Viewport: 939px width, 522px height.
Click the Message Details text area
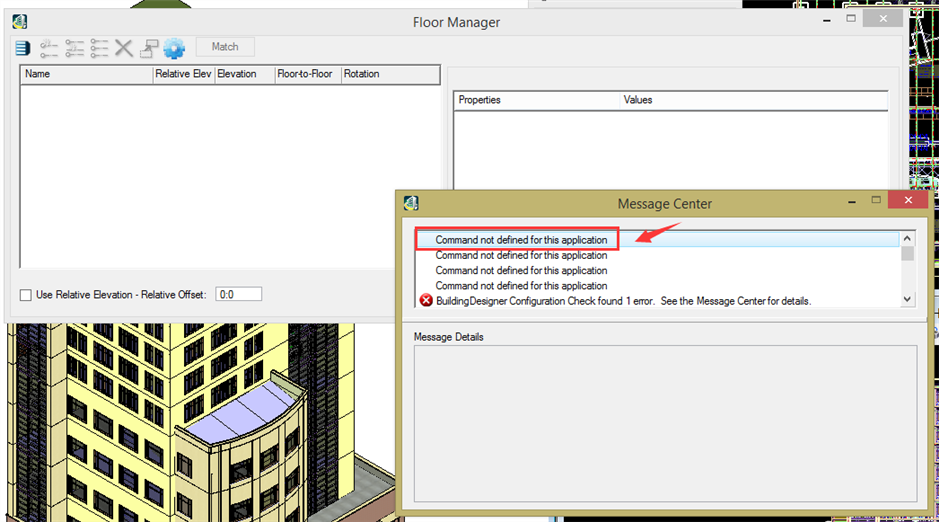pos(665,423)
